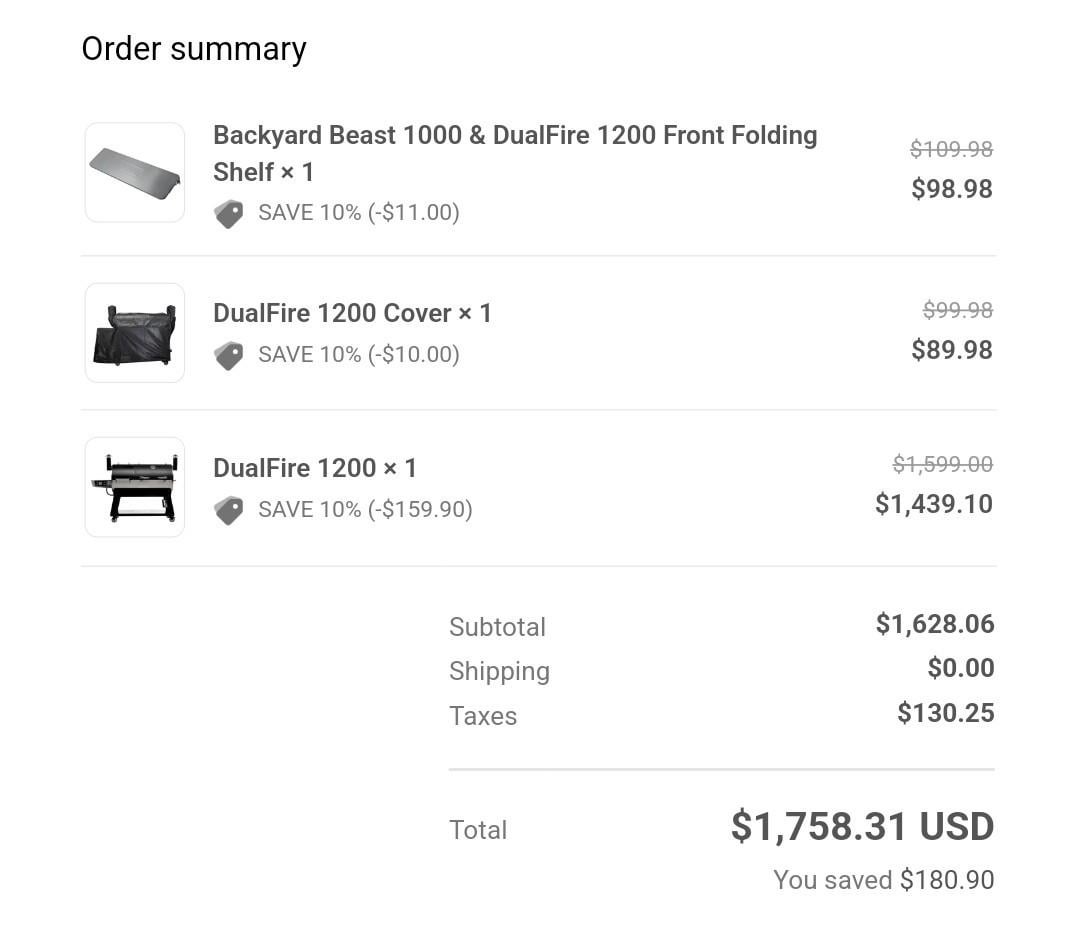Click the Subtotal amount $1,628.06

[935, 624]
